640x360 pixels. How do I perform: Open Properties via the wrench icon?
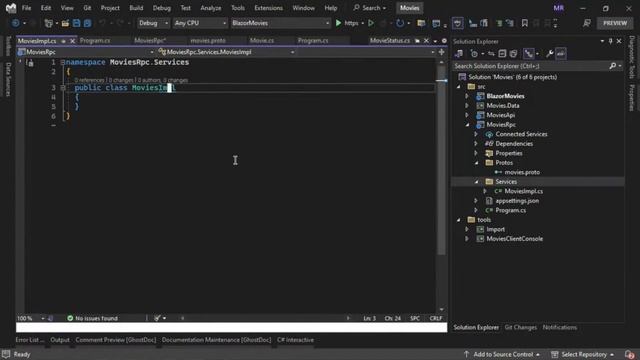[x=550, y=53]
